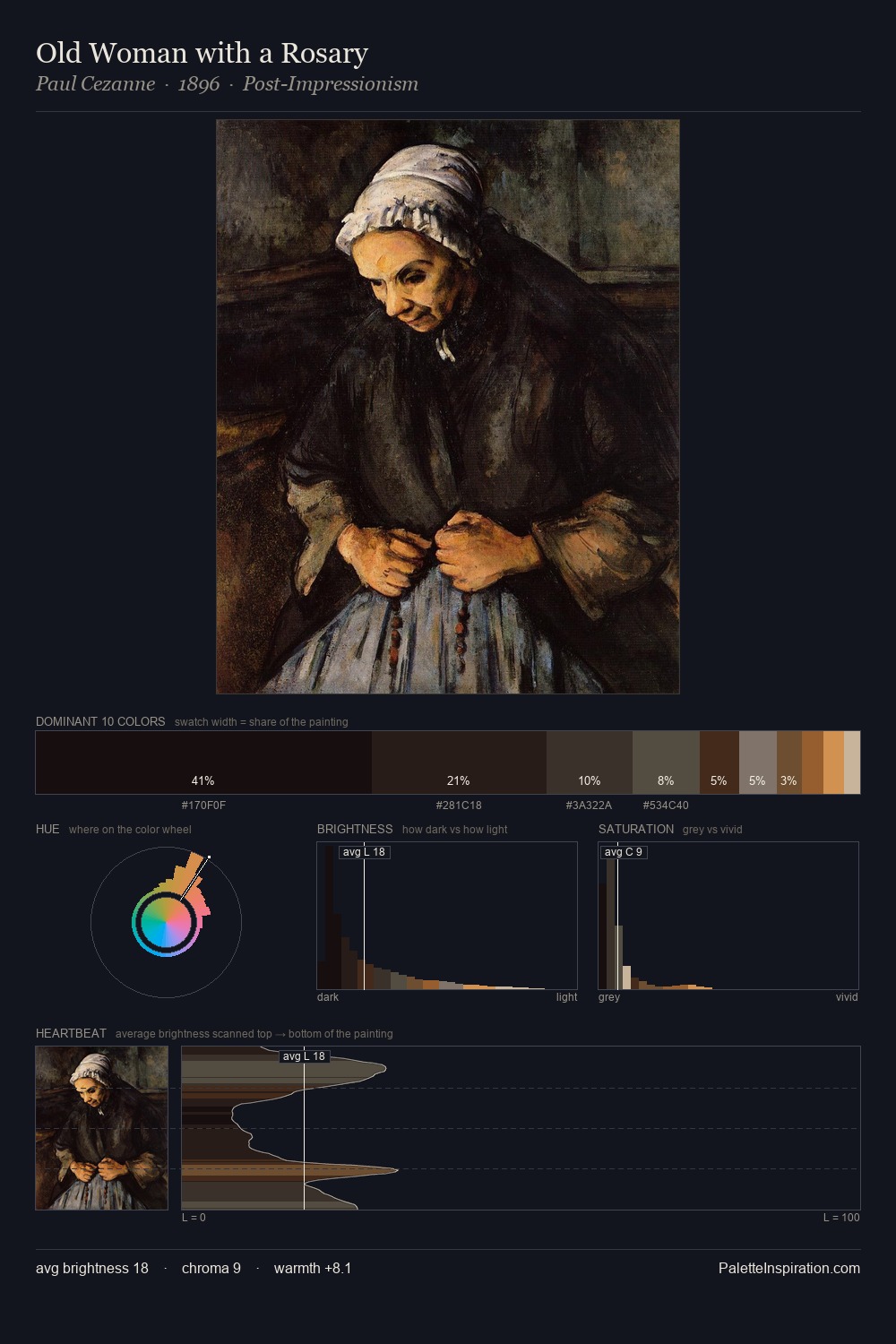Click the hex code '#281C18'
896x1344 pixels.
click(459, 806)
